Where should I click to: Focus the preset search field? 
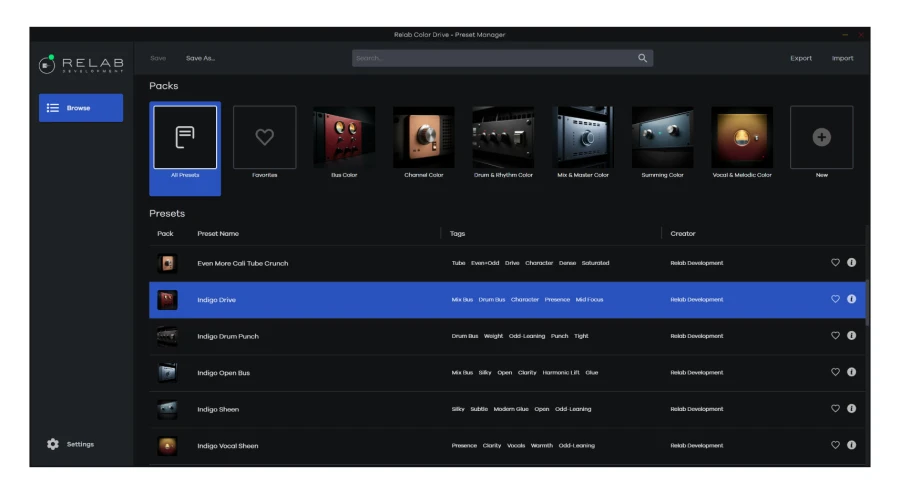click(x=502, y=58)
